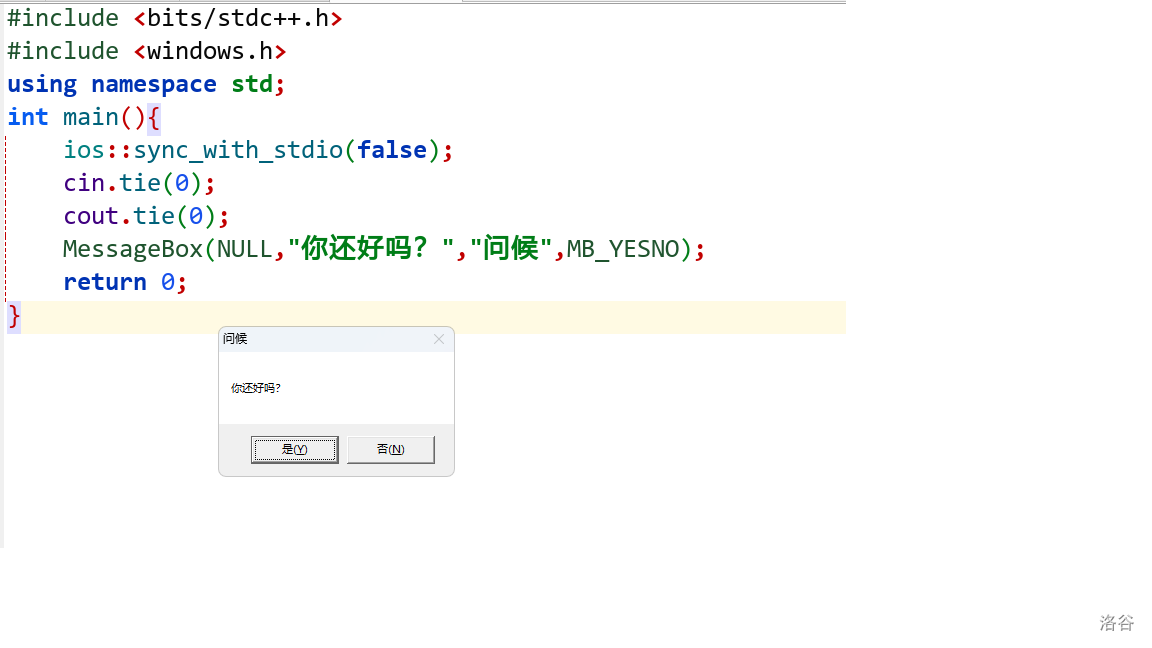Screen dimensions: 1152x648
Task: Click the highlighted closing brace on last line
Action: [14, 316]
